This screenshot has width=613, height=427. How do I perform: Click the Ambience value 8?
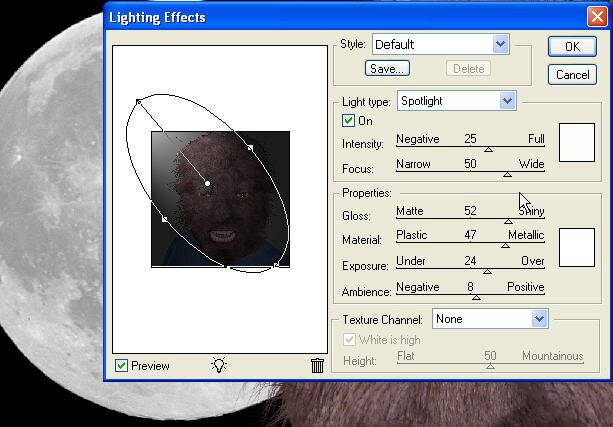pos(470,287)
